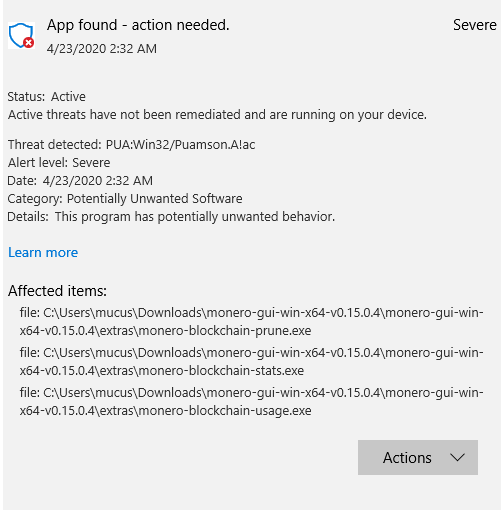Click the 'Affected items:' heading
This screenshot has height=513, width=502.
click(57, 291)
